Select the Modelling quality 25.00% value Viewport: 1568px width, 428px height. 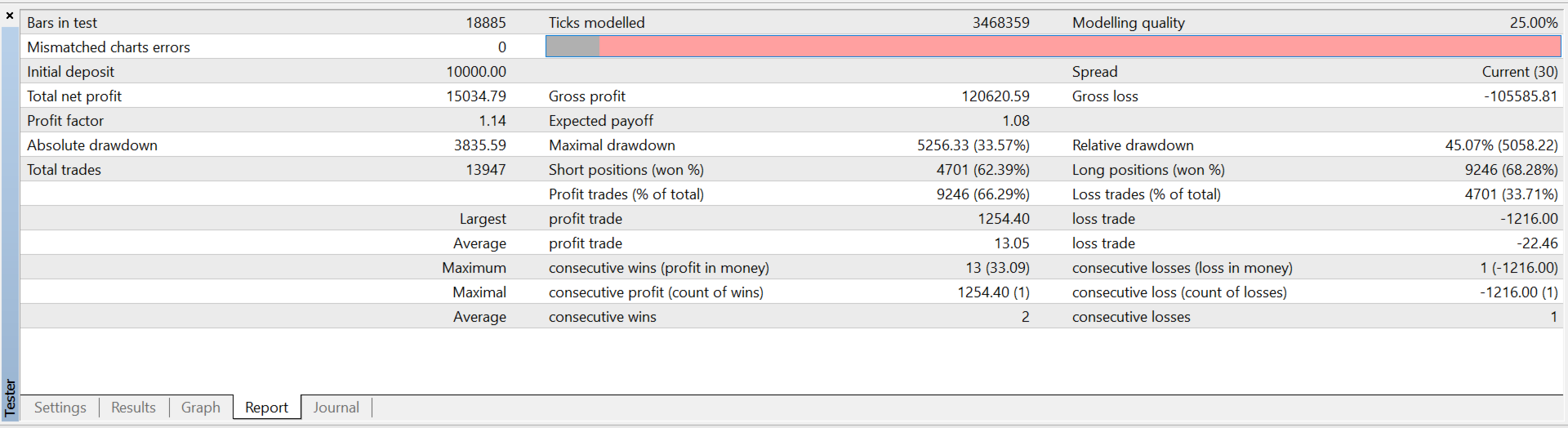1534,23
